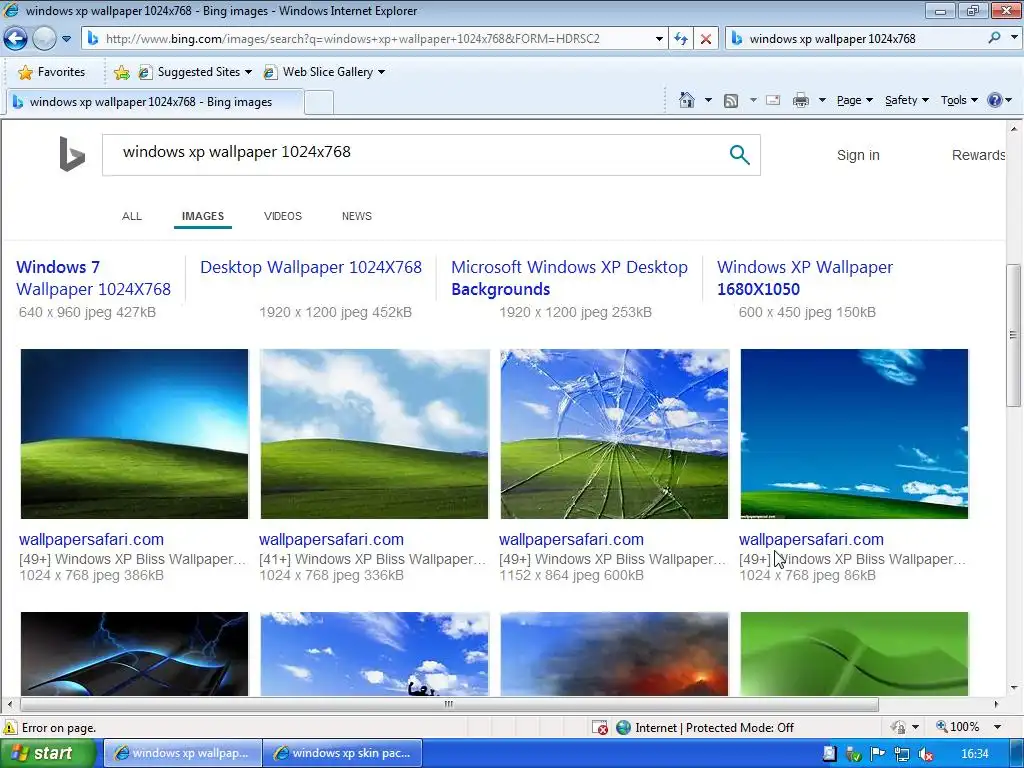Open Desktop Wallpaper 1024X768 suggestion
The image size is (1024, 768).
[x=311, y=267]
